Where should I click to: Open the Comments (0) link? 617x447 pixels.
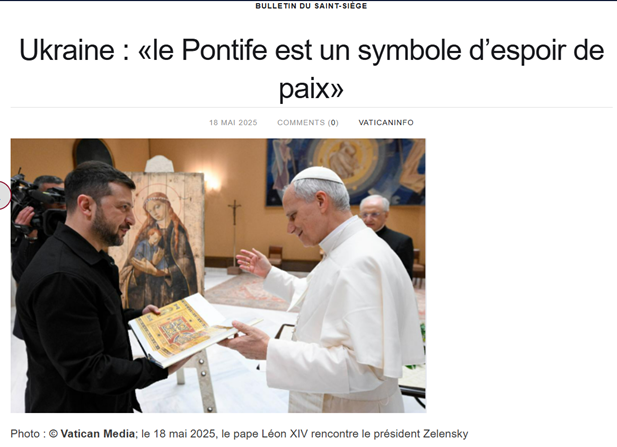(308, 122)
